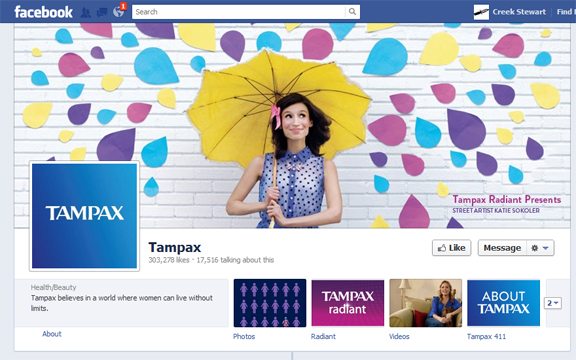Open the About link
The width and height of the screenshot is (576, 360).
click(x=52, y=334)
